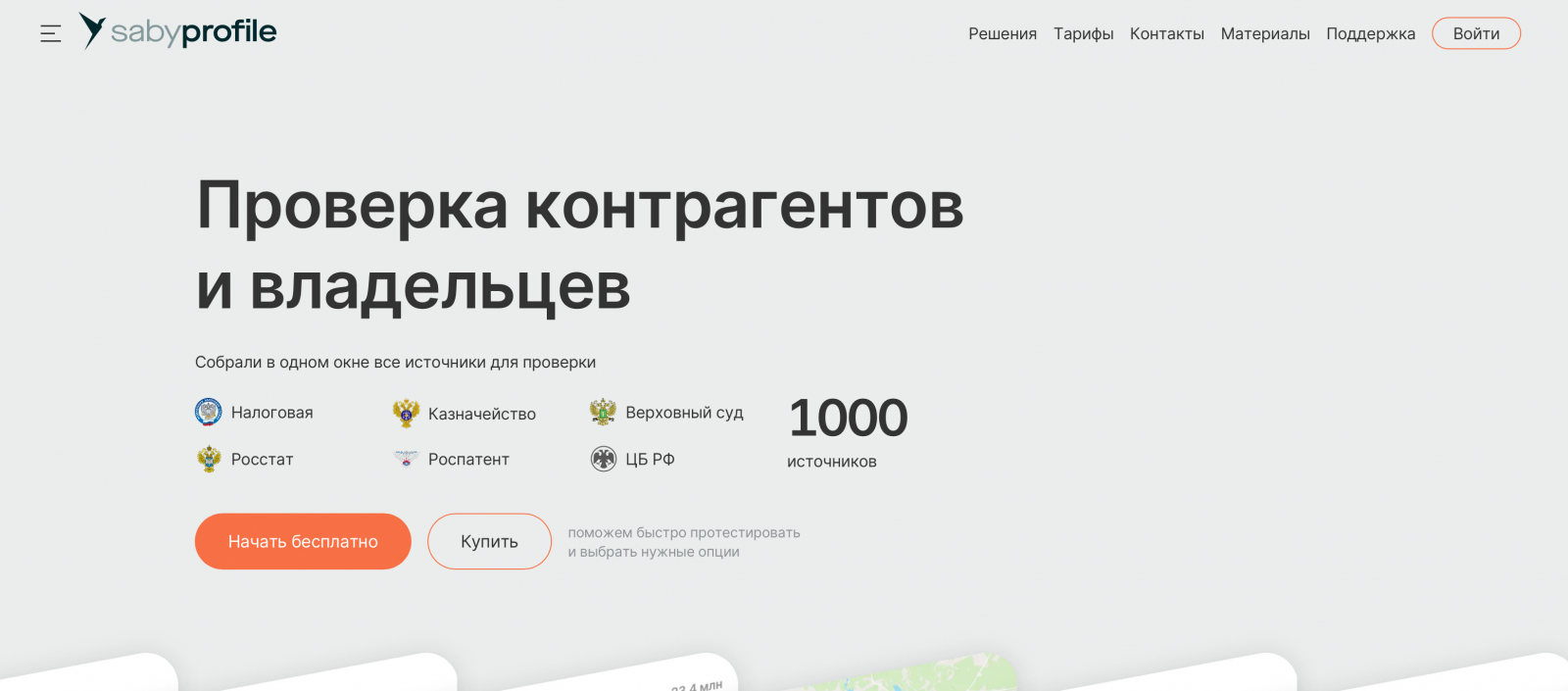Click the ЦБ РФ label
Image resolution: width=1568 pixels, height=691 pixels.
pos(650,460)
